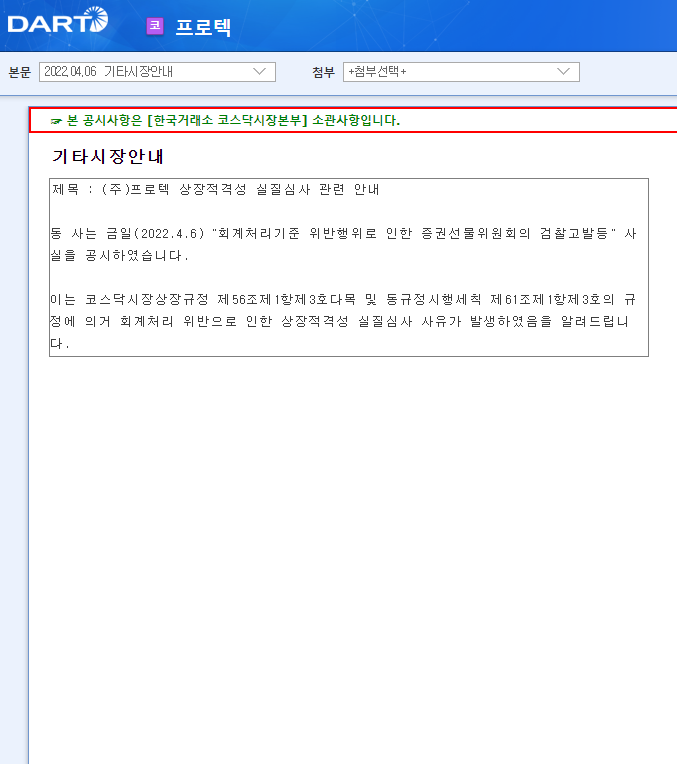The image size is (677, 764).
Task: Click the green notice about 한국거래소 코스닥시장본부
Action: click(233, 120)
